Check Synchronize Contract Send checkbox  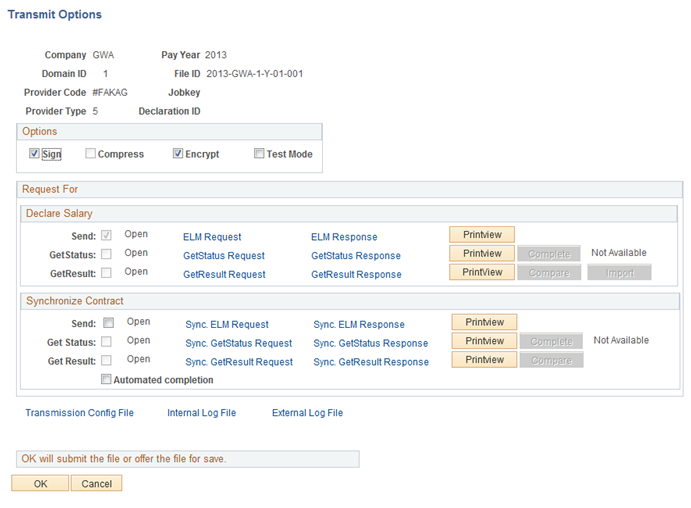(108, 323)
